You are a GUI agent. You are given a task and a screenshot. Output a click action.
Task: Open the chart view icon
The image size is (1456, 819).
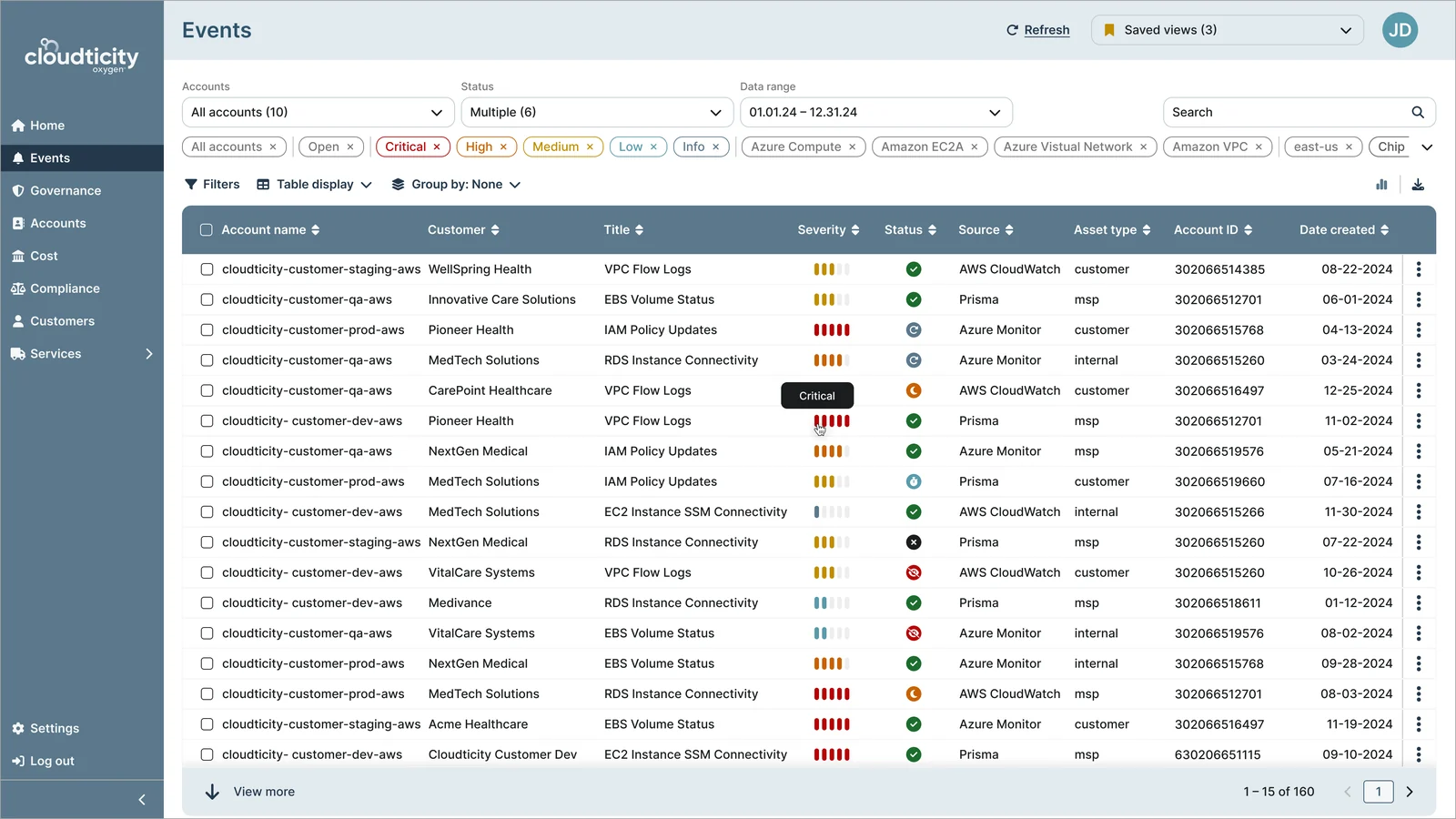(1381, 185)
